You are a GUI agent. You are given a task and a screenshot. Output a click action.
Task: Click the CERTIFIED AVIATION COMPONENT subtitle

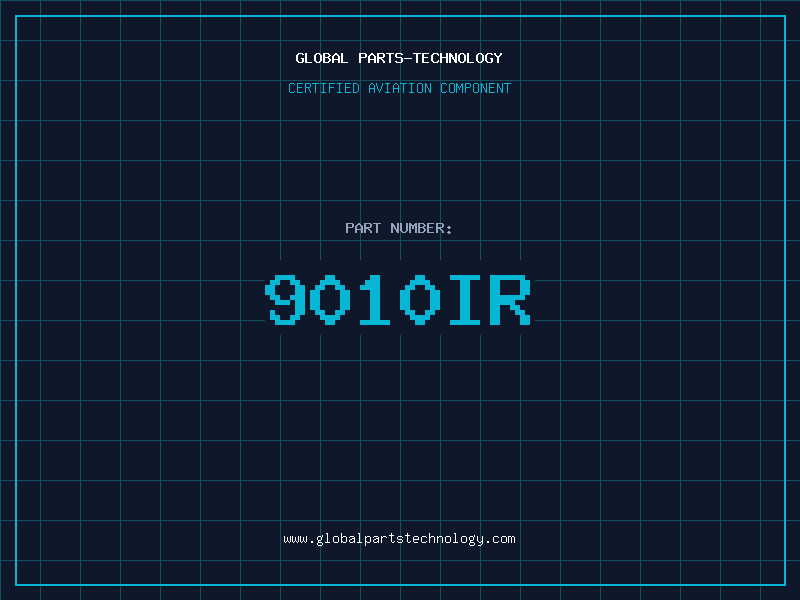click(399, 88)
